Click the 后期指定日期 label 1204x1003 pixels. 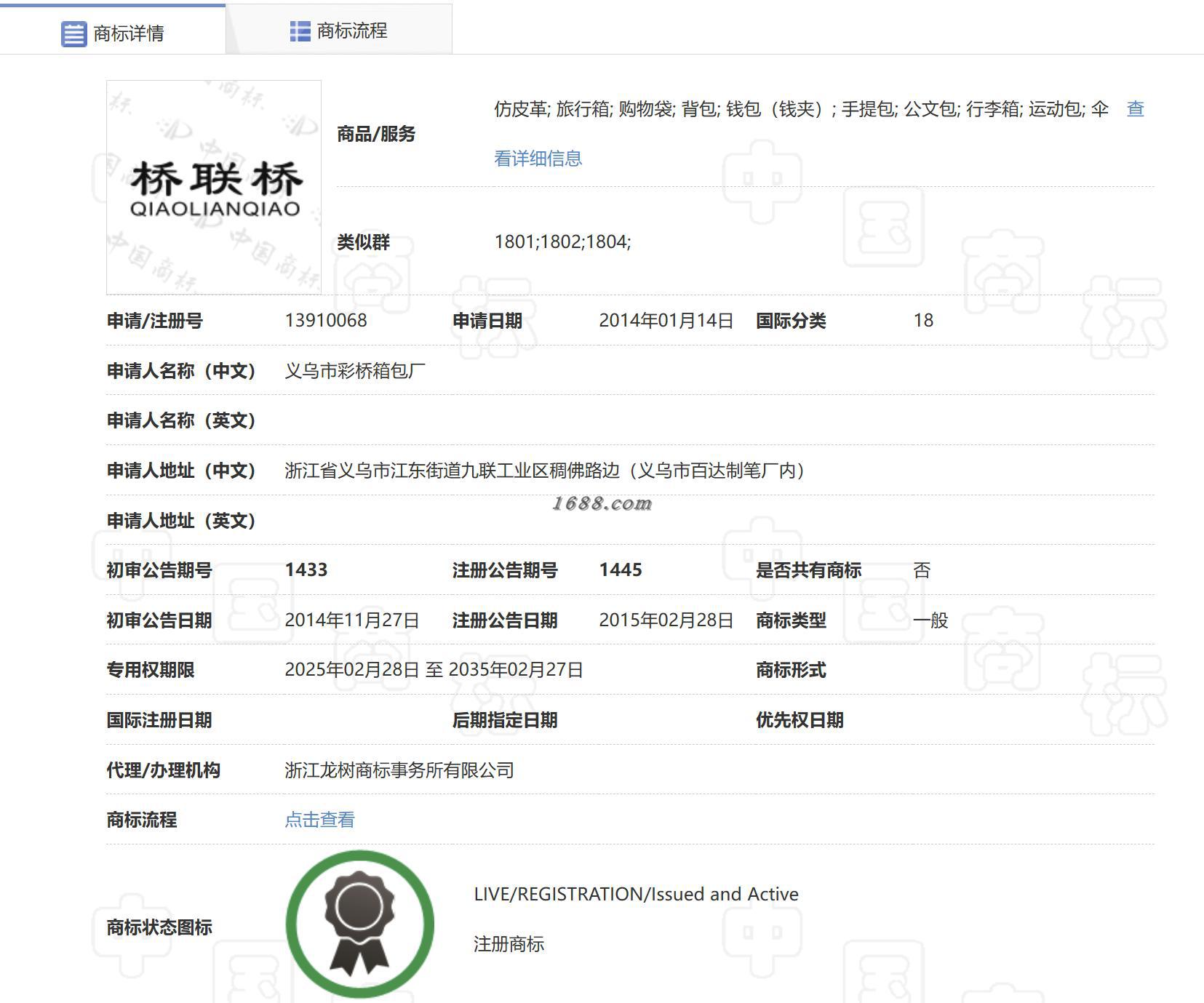[x=505, y=720]
